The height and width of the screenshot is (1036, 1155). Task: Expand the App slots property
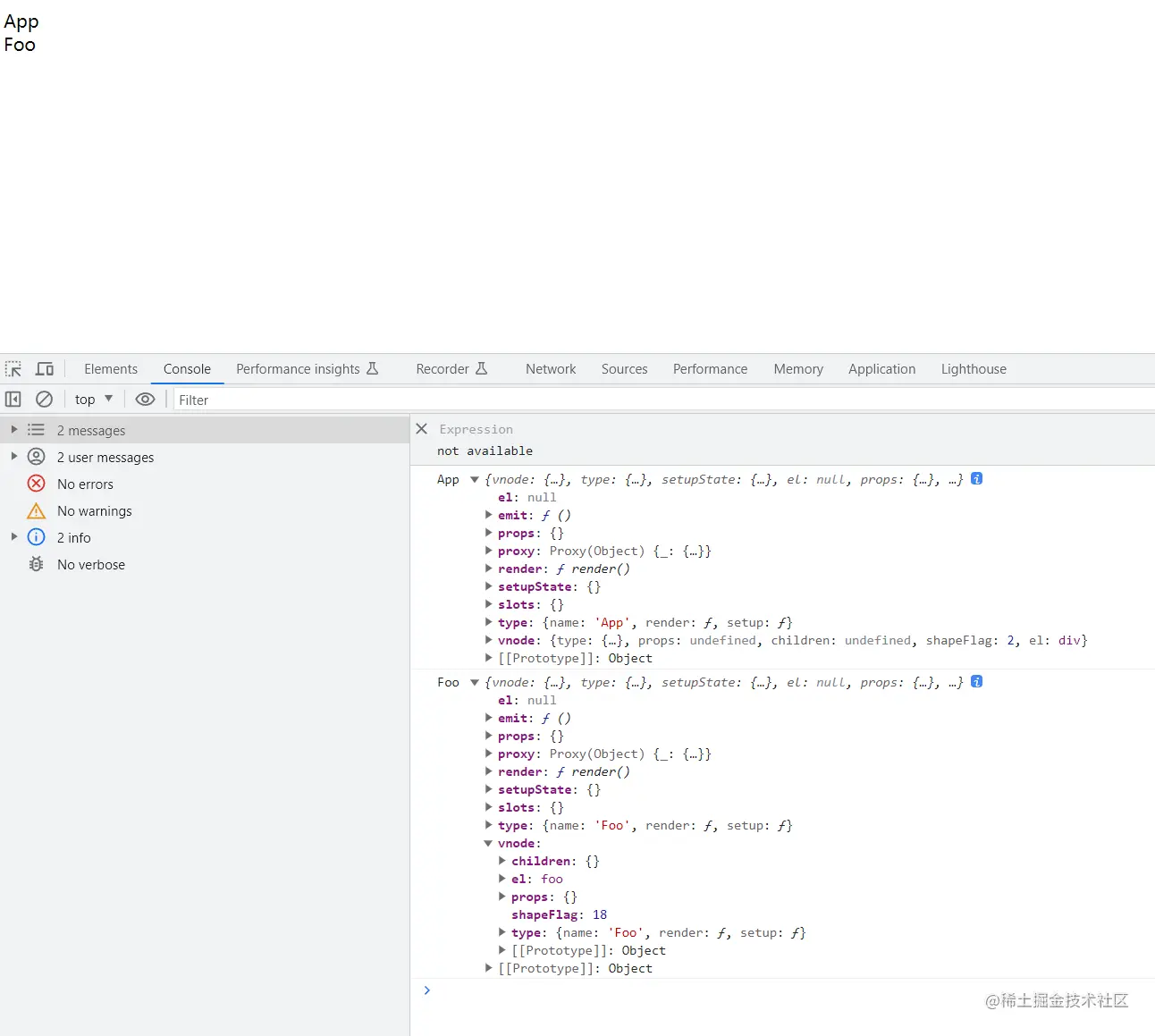point(488,604)
